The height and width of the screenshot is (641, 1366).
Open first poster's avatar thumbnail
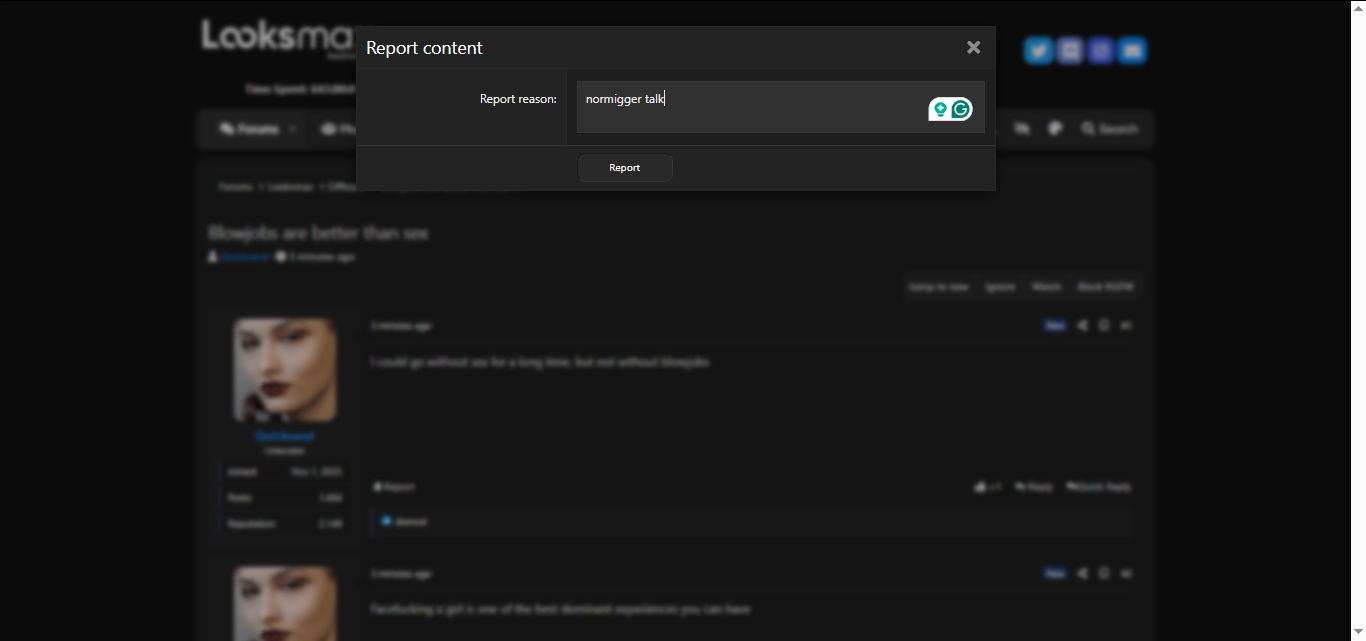coord(285,370)
